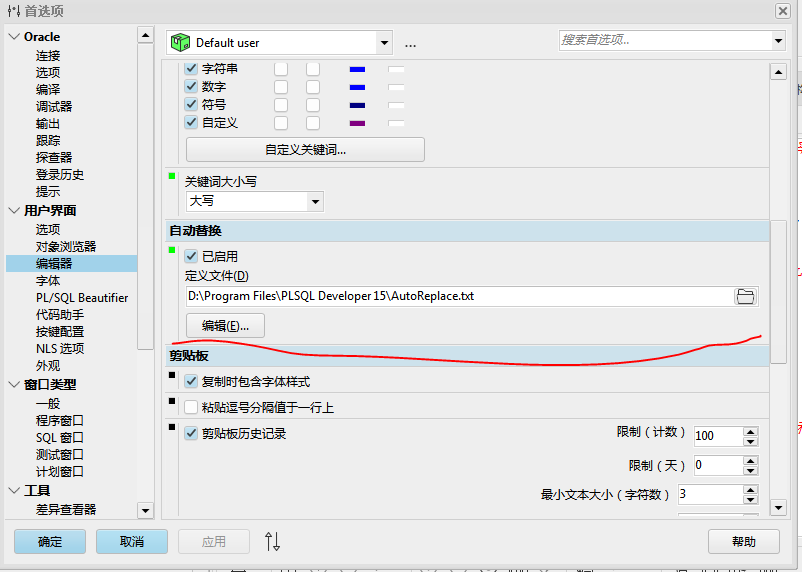Open the keyword case dropdown
802x572 pixels.
[315, 202]
